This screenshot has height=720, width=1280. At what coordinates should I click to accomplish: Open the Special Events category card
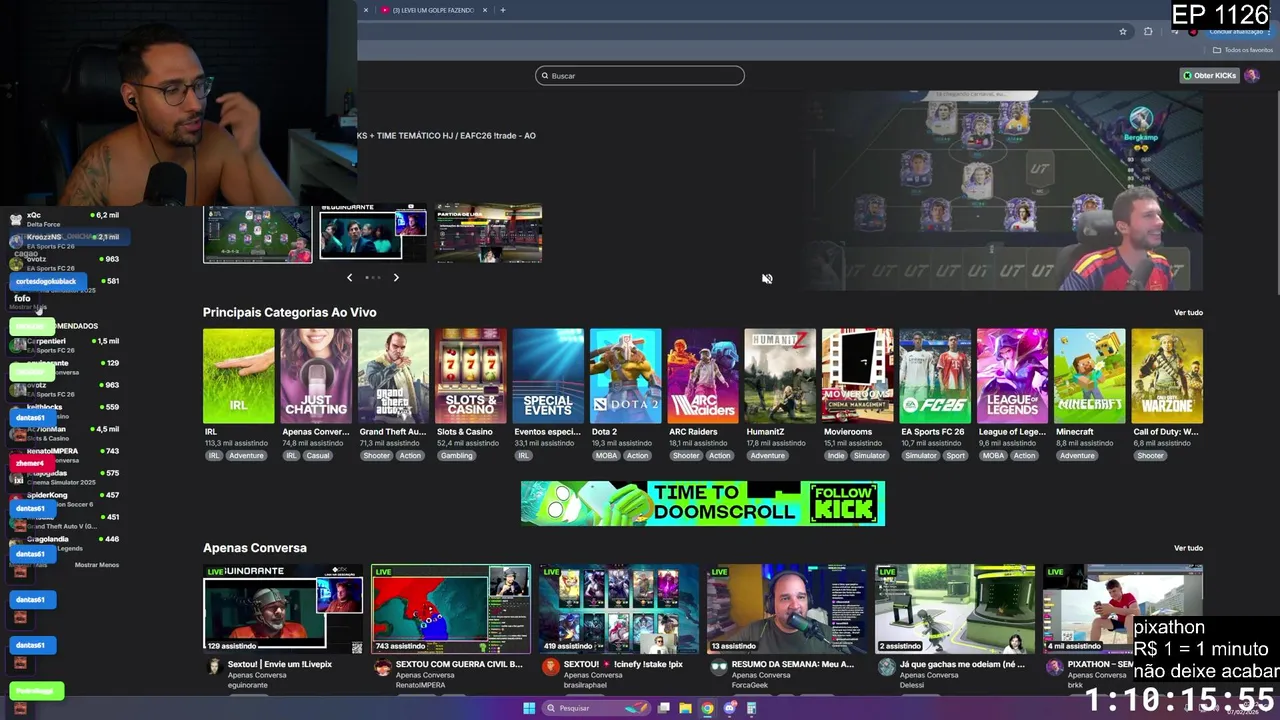548,376
